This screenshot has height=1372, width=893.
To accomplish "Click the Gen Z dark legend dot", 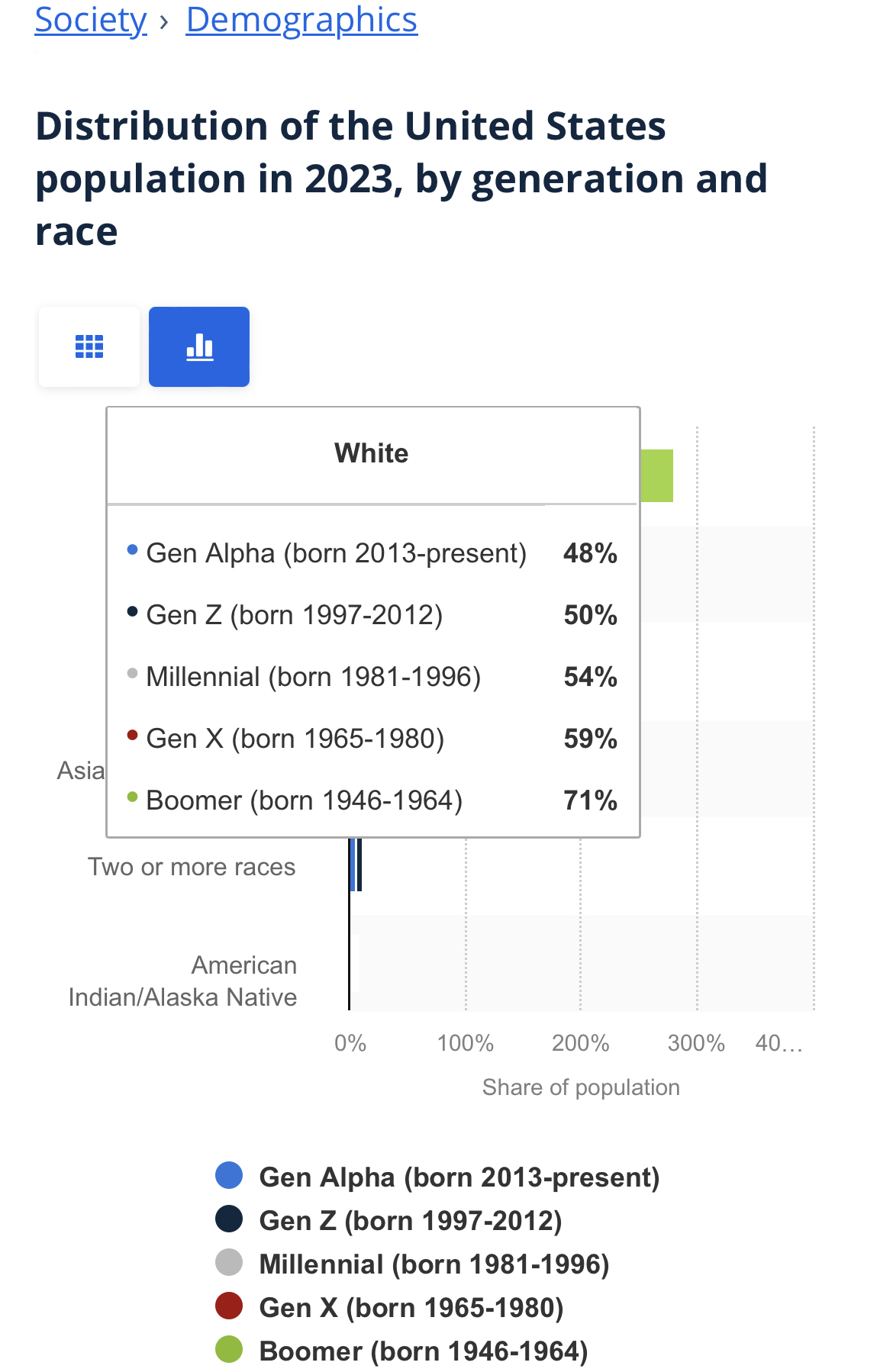I will 229,1219.
